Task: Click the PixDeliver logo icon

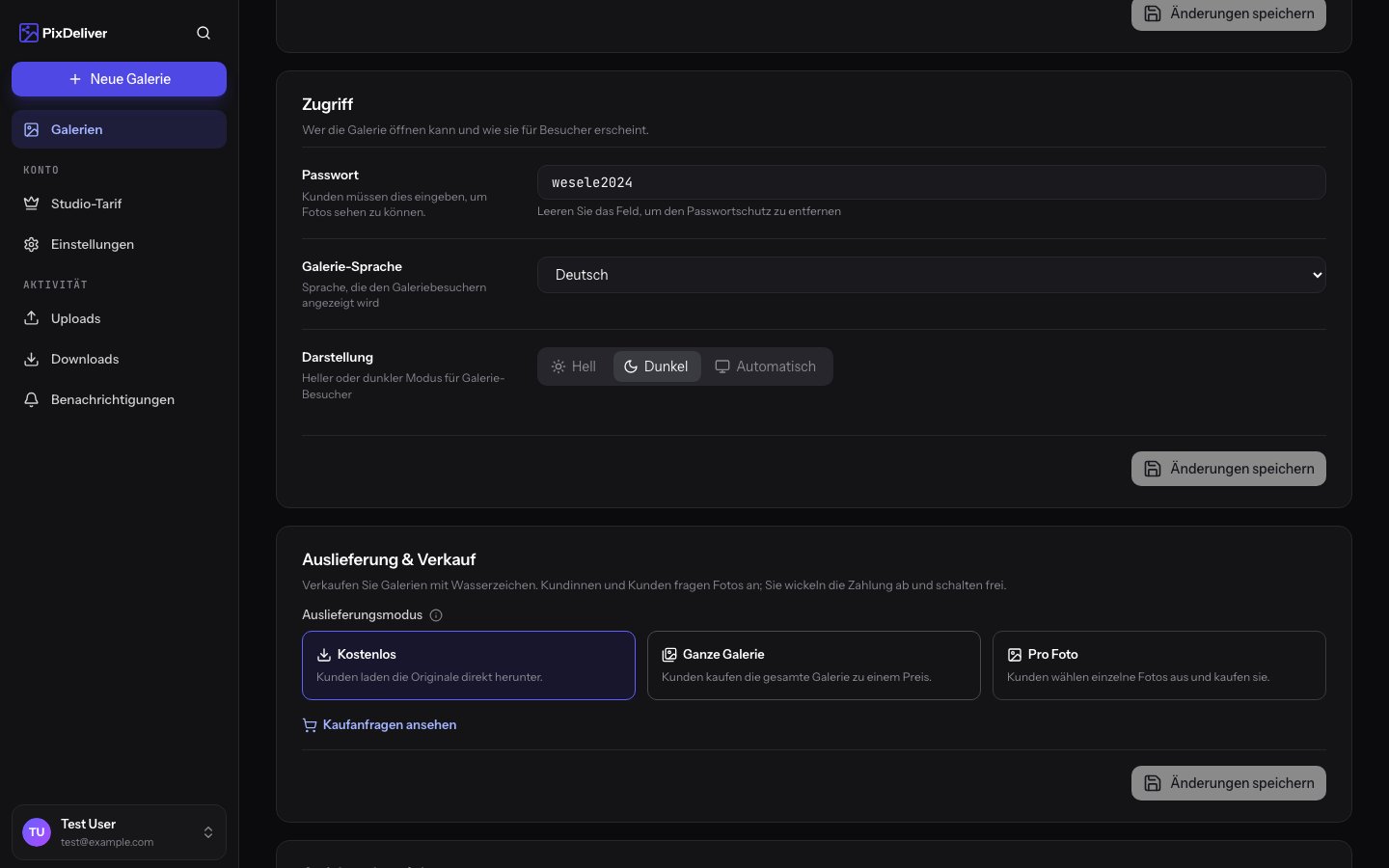Action: click(x=29, y=33)
